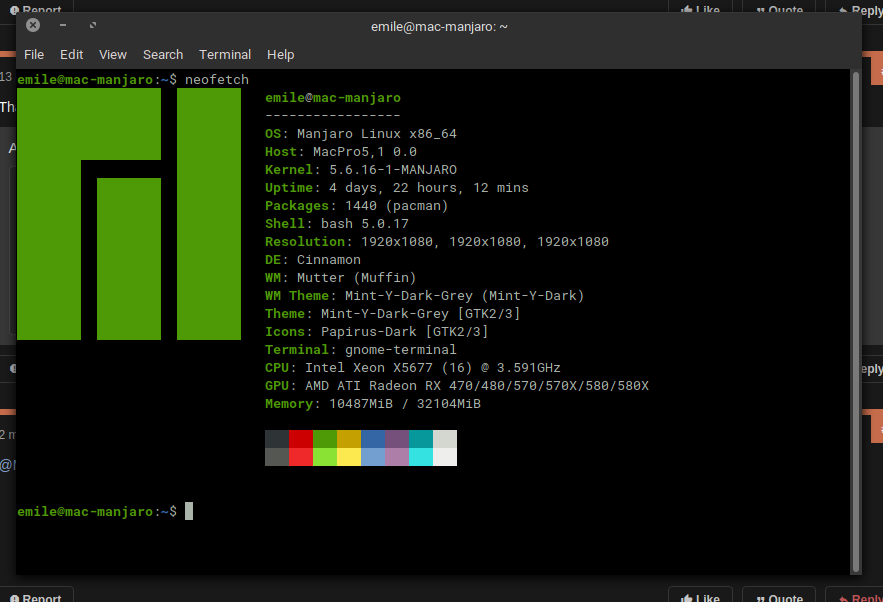Click the mustard yellow color block
The image size is (883, 602).
click(x=349, y=439)
